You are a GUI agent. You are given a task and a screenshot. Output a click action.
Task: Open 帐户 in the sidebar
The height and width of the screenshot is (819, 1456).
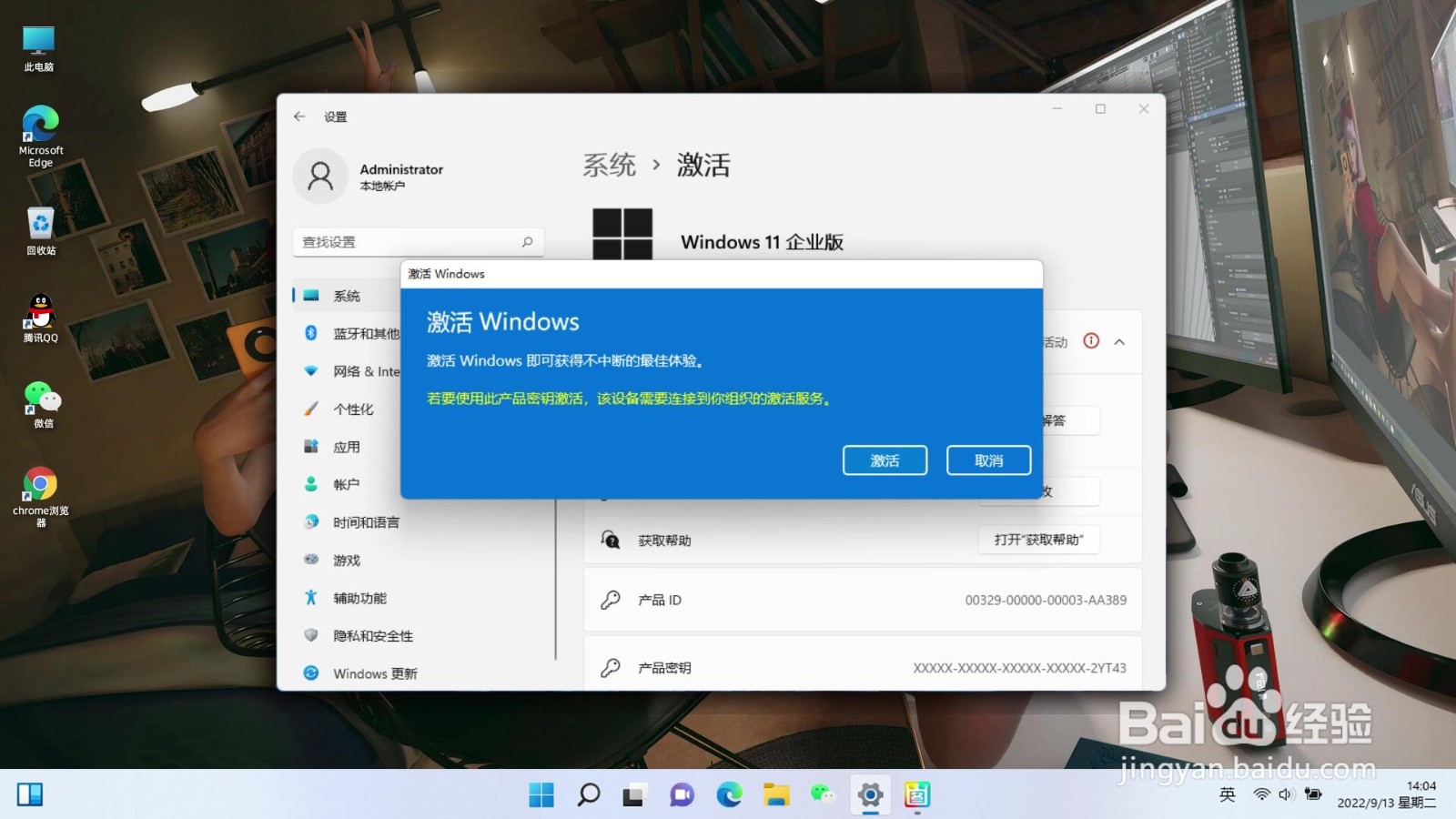click(x=347, y=485)
